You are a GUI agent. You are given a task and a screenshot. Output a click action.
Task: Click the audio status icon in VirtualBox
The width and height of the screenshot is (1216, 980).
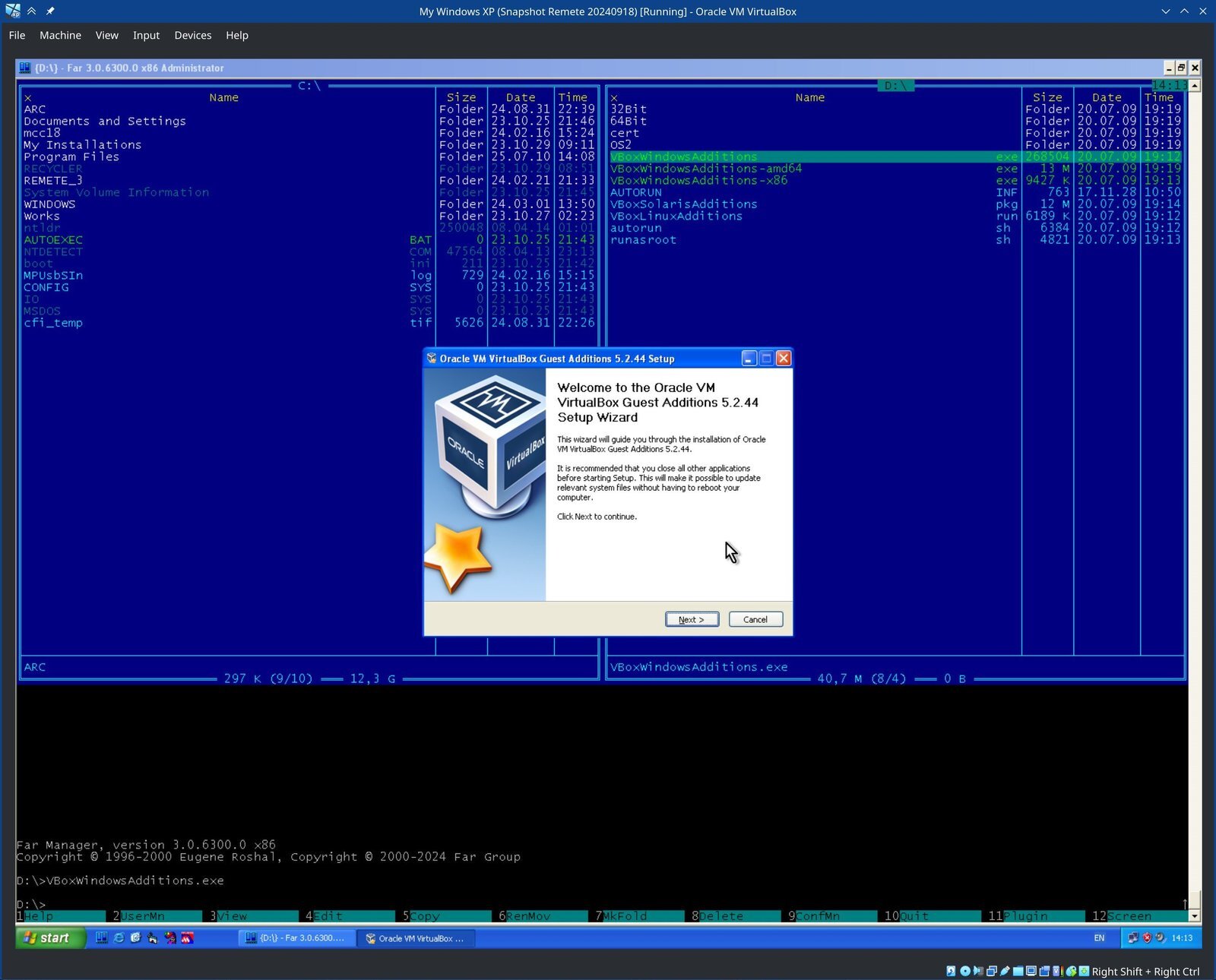pos(977,971)
